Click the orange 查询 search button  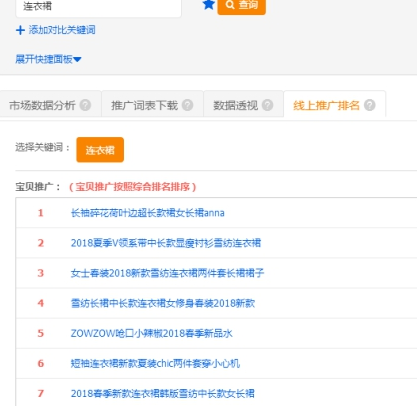[x=242, y=6]
